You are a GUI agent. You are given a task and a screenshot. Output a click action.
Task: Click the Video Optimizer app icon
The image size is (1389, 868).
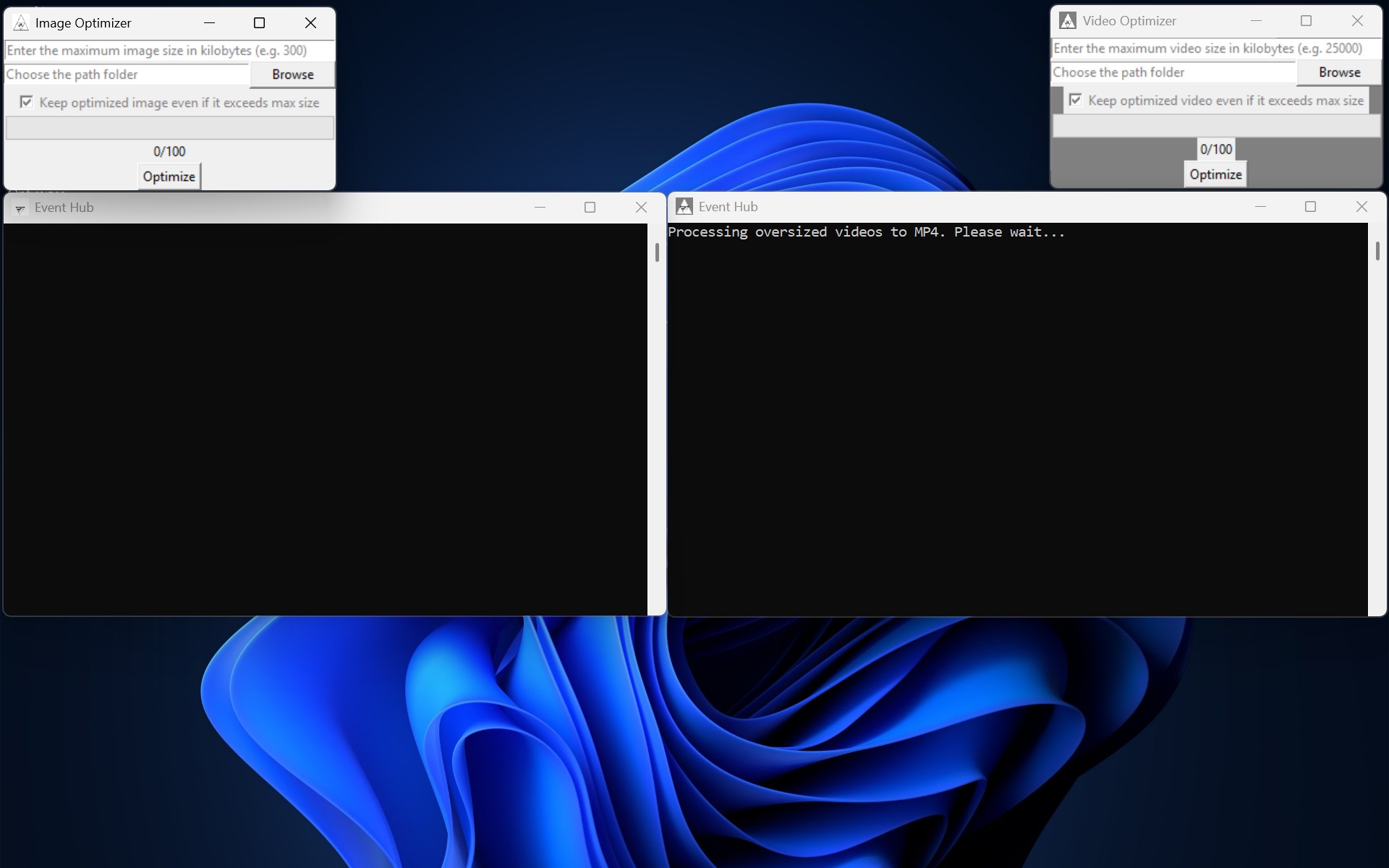pos(1067,21)
